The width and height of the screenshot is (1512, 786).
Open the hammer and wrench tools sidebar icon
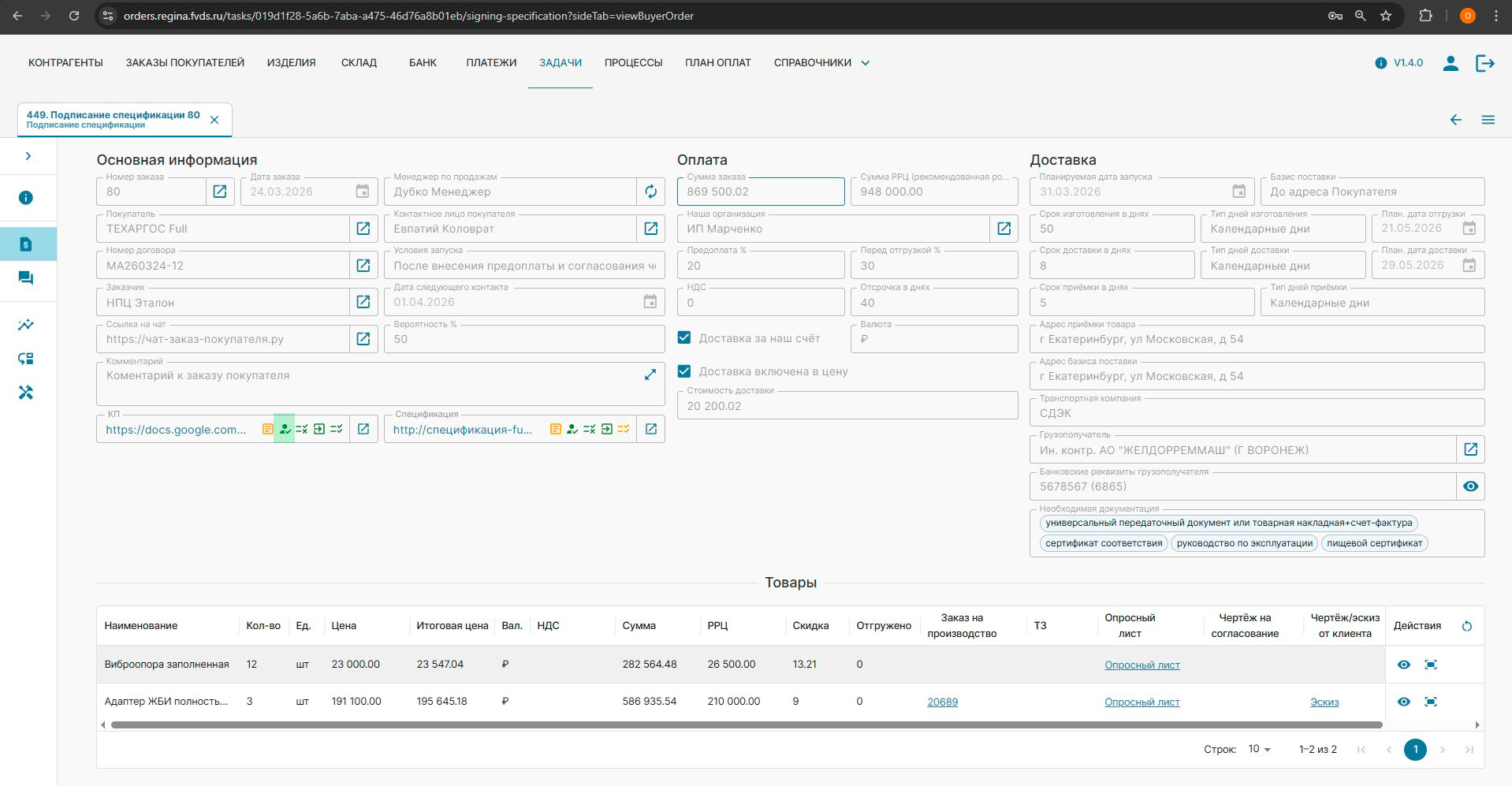tap(26, 393)
